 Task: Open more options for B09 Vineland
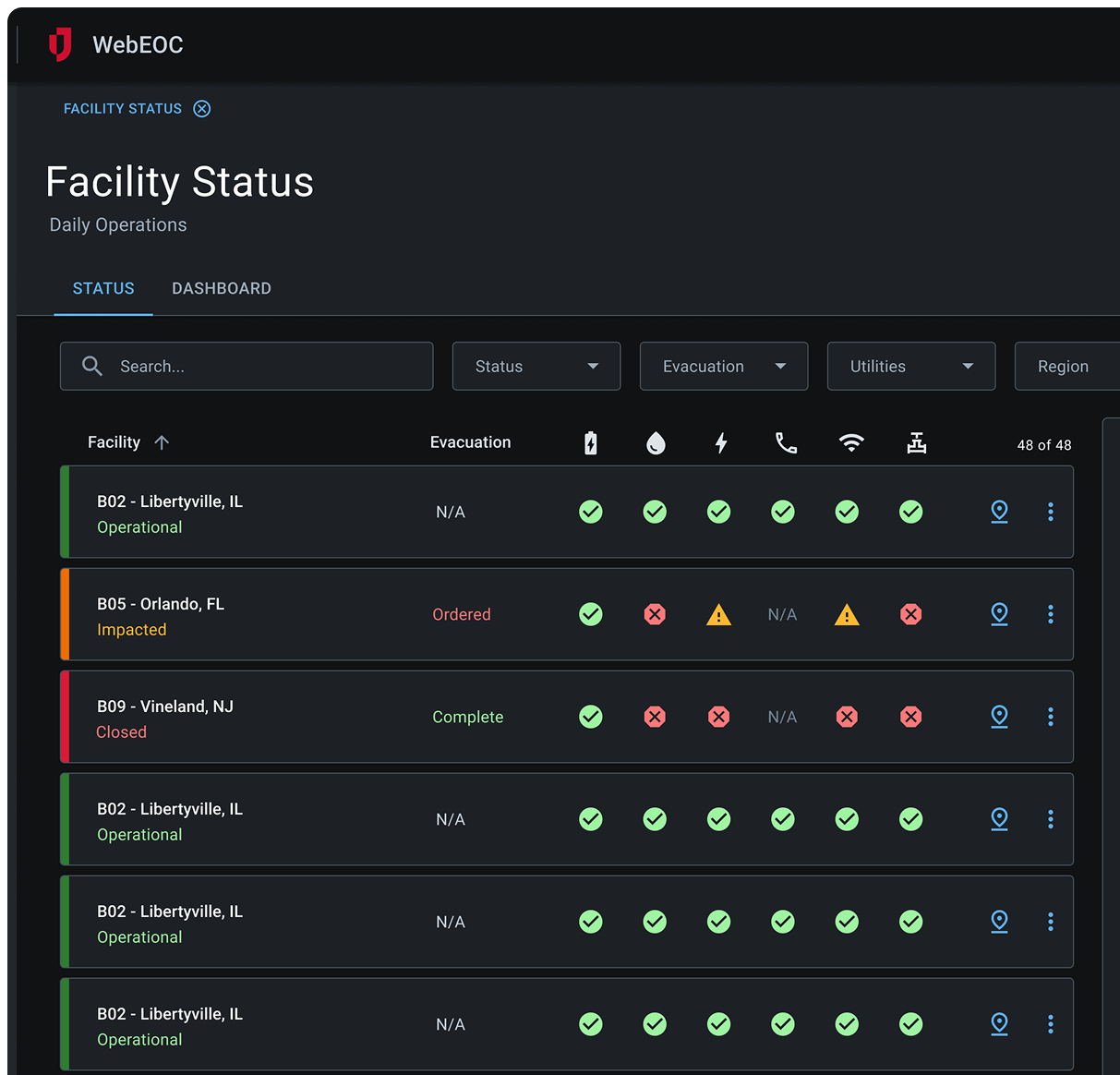coord(1051,717)
